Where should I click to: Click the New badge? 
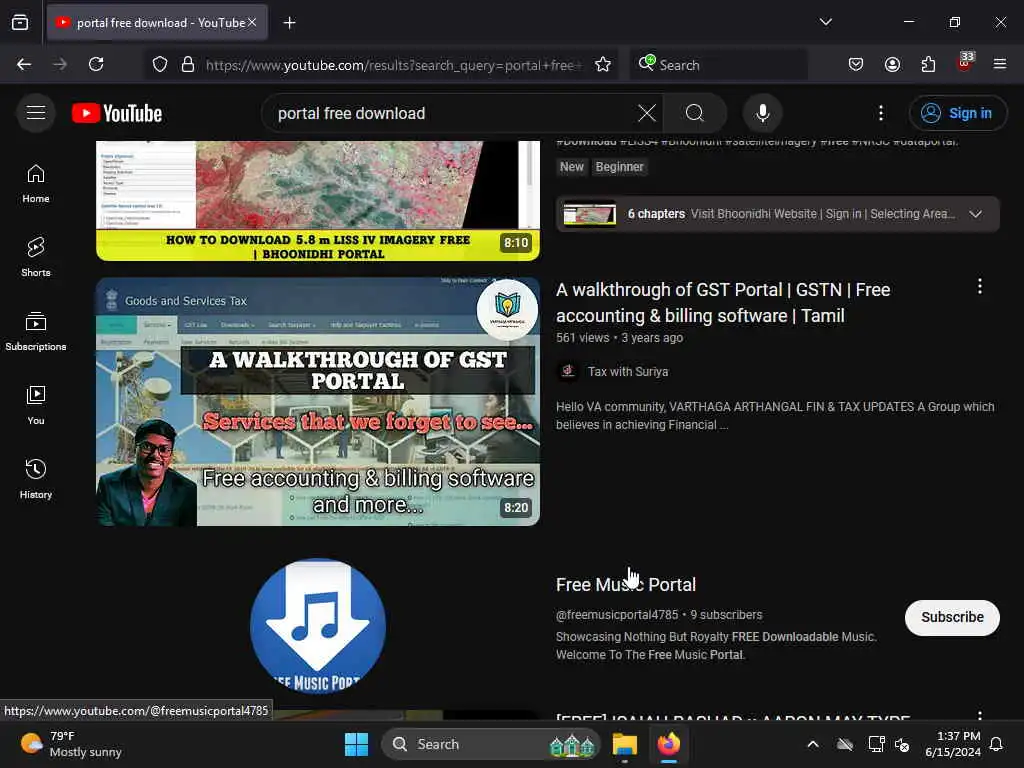pos(571,167)
